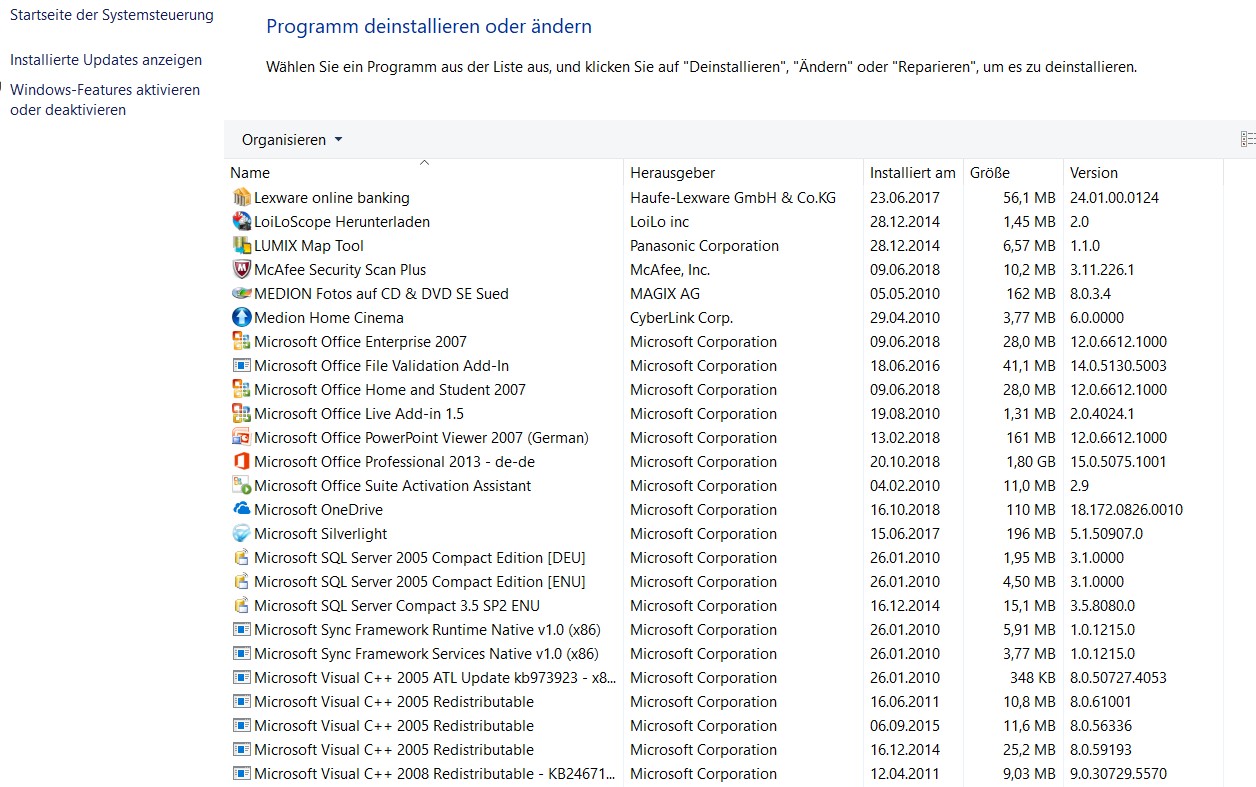Click the MEDION Fotos auf CD & DVD icon
1256x787 pixels.
241,293
